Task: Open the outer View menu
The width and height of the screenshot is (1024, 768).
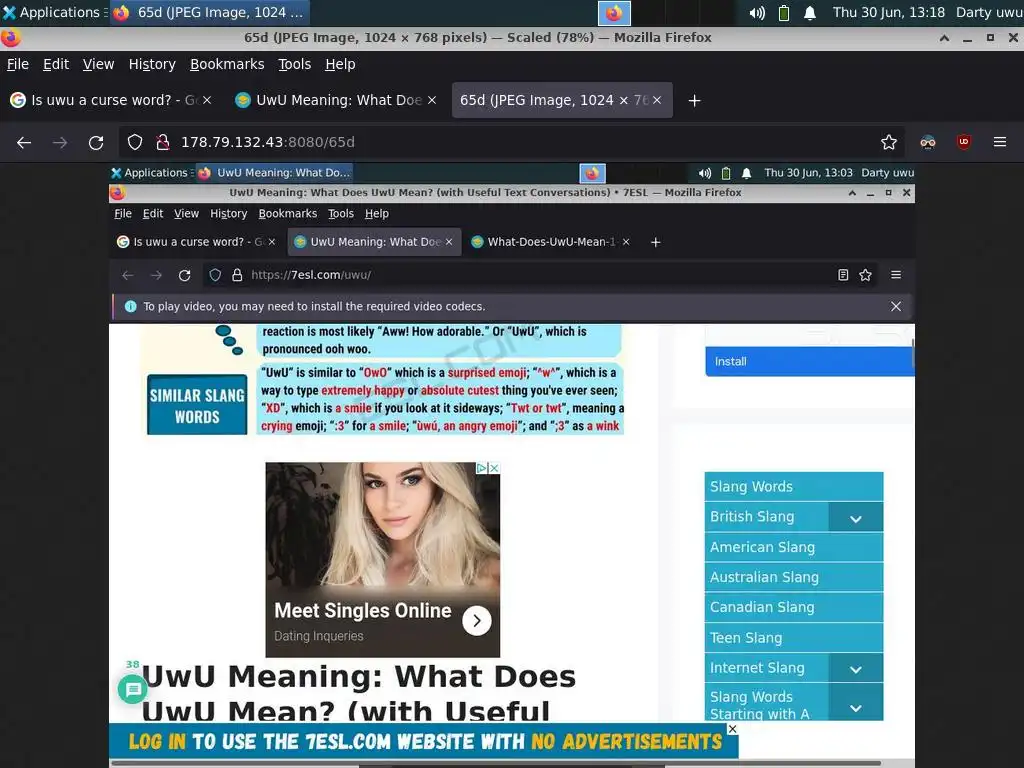Action: point(98,64)
